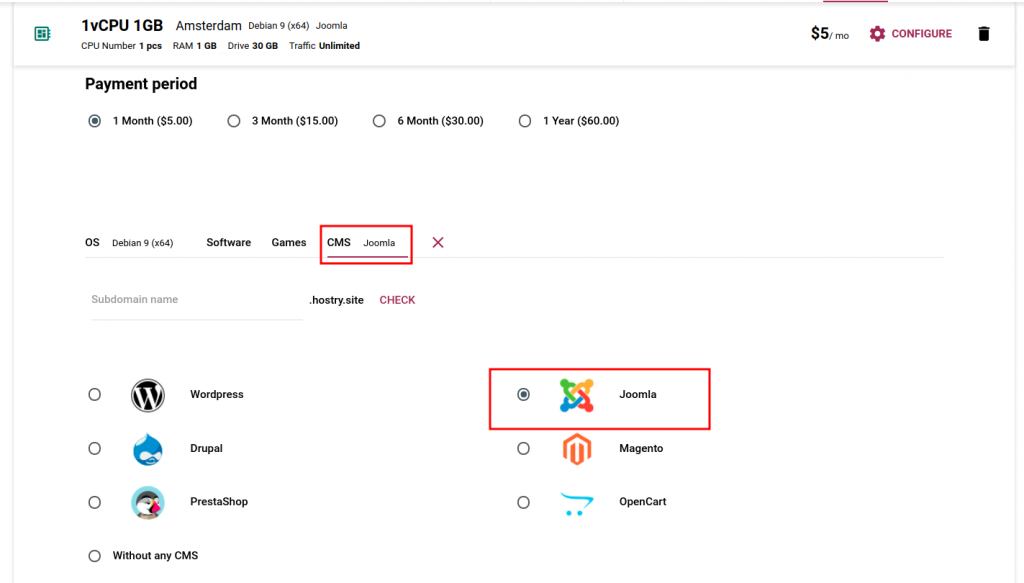Screen dimensions: 1024x583
Task: Click the Wordpress label text
Action: [x=217, y=394]
